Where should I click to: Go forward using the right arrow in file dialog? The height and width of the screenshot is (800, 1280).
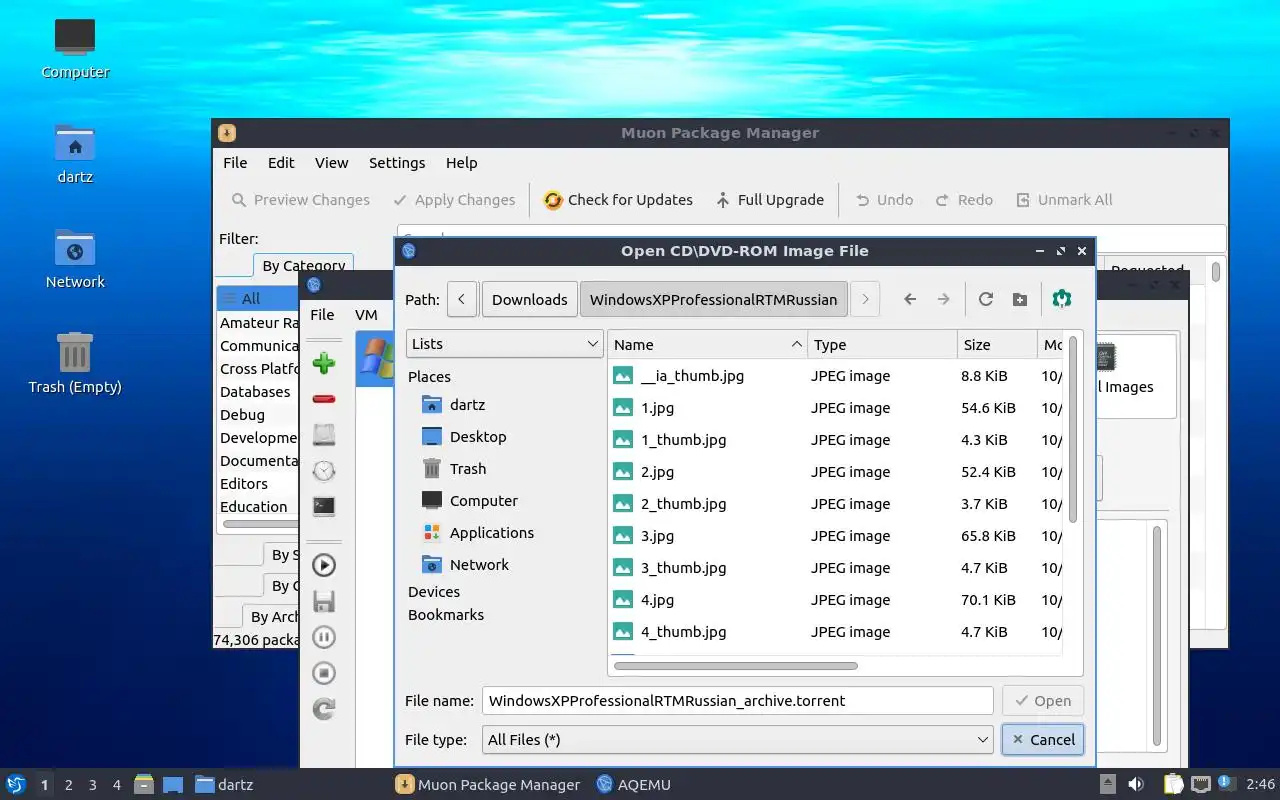click(x=943, y=299)
